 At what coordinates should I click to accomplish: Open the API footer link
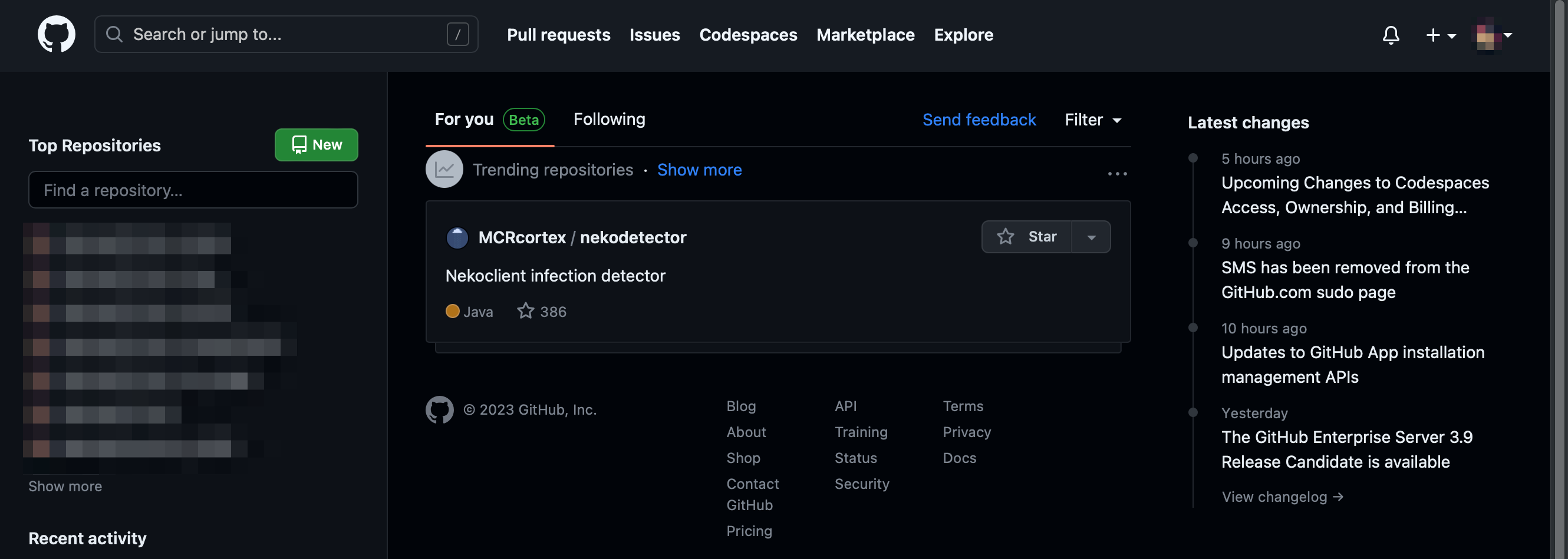tap(845, 406)
